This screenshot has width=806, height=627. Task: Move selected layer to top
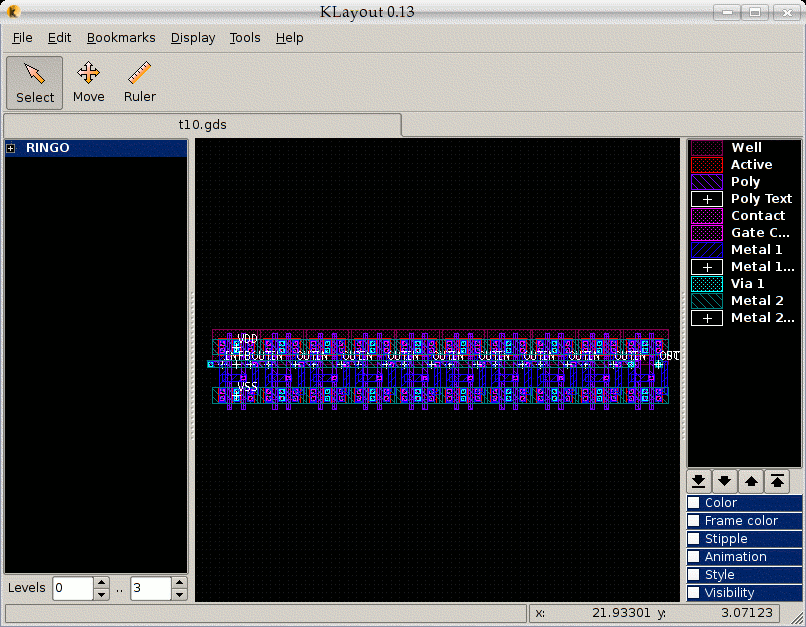coord(778,481)
